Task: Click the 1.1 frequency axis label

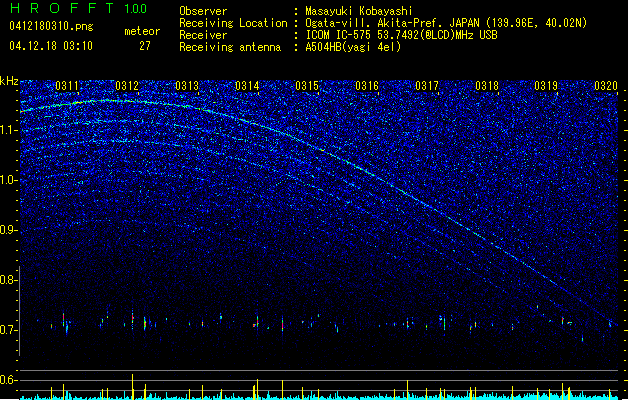Action: pos(9,130)
